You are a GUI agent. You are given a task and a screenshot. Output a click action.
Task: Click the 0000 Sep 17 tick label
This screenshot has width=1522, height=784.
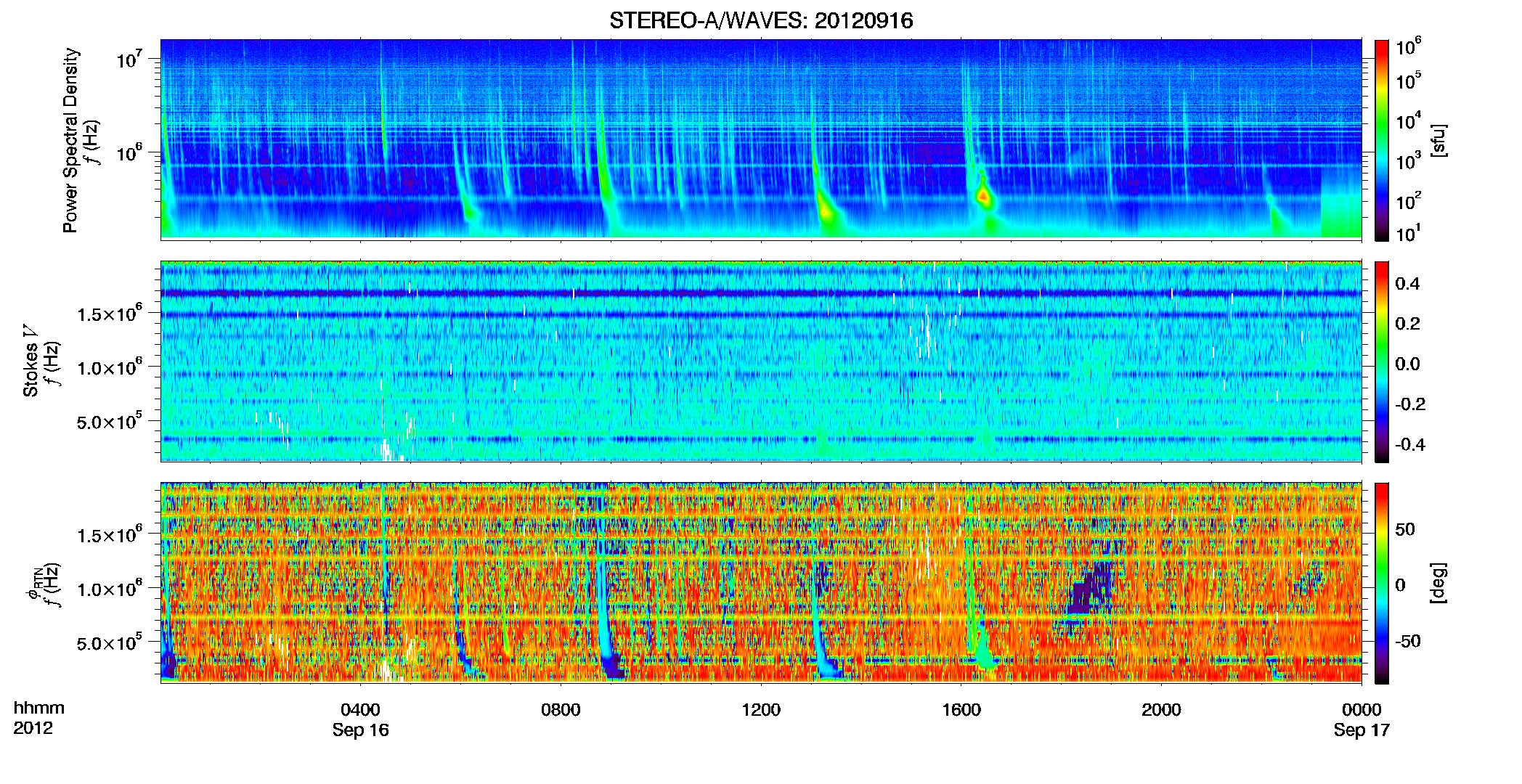click(x=1362, y=719)
